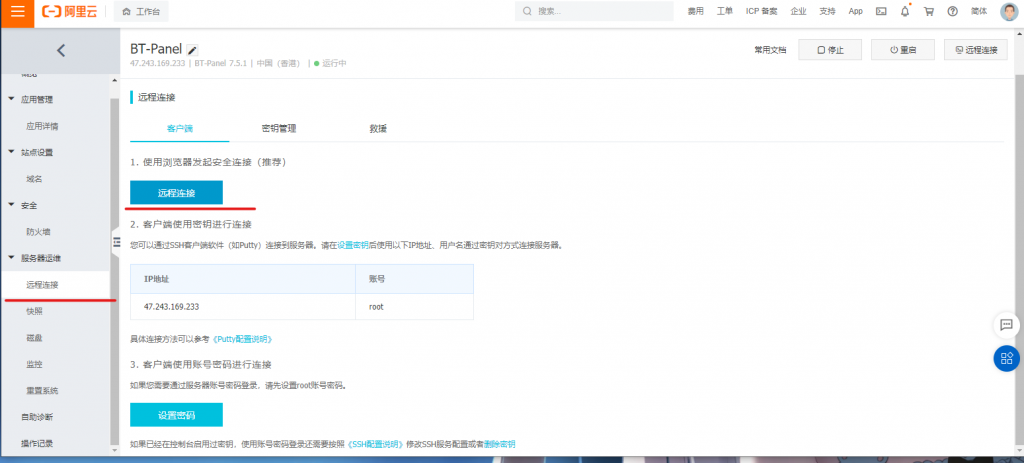Open the chat bubble feedback widget
This screenshot has width=1024, height=463.
[1006, 325]
